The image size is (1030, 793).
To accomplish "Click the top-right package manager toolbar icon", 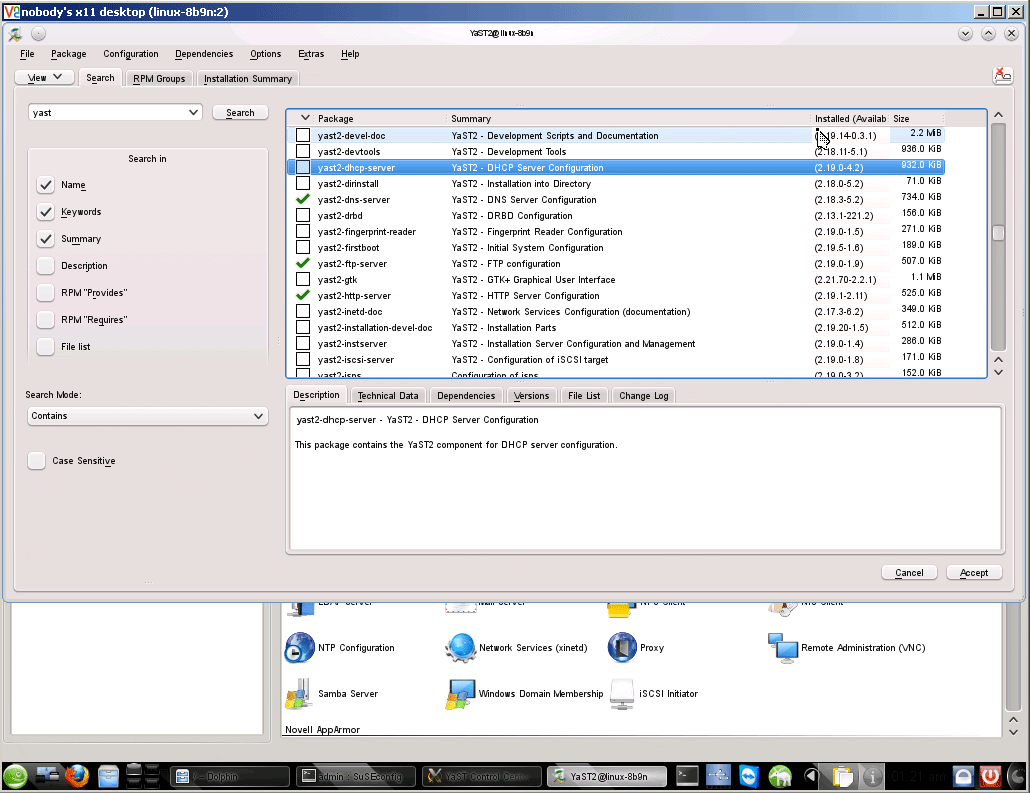I will (1002, 76).
